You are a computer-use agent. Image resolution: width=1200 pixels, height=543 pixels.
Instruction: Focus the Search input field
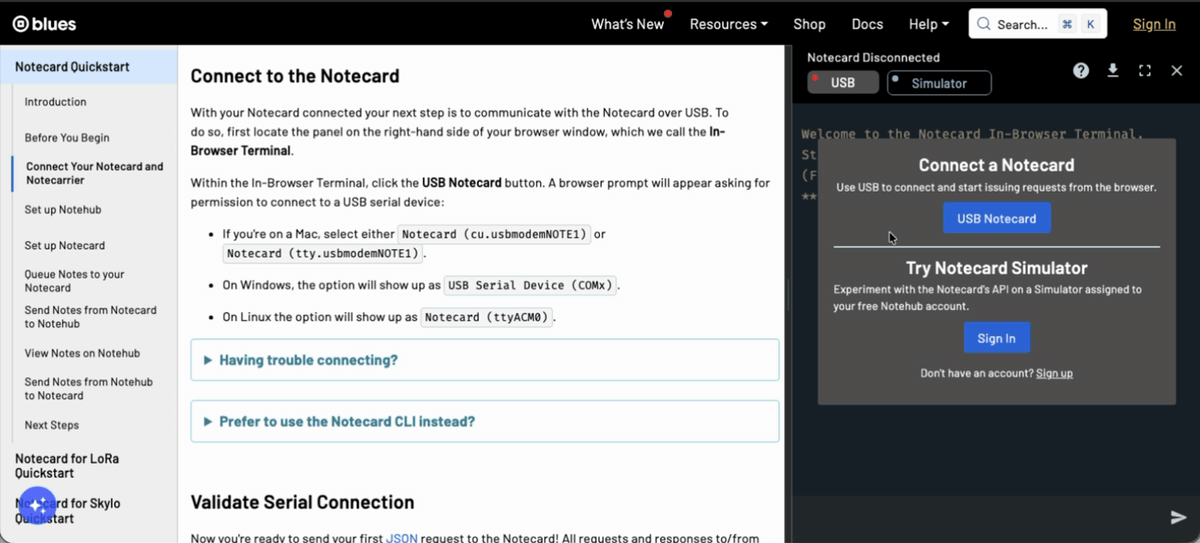[x=1038, y=24]
